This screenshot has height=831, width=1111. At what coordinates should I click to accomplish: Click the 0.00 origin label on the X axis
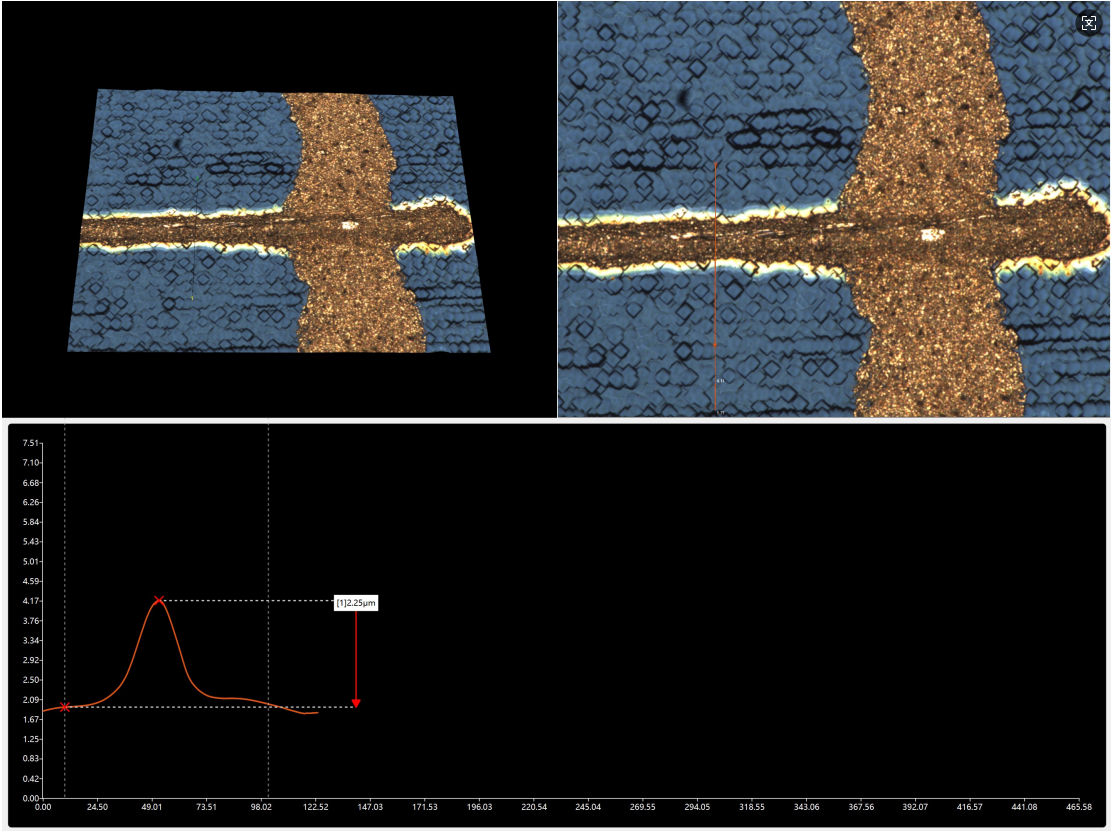(x=43, y=807)
